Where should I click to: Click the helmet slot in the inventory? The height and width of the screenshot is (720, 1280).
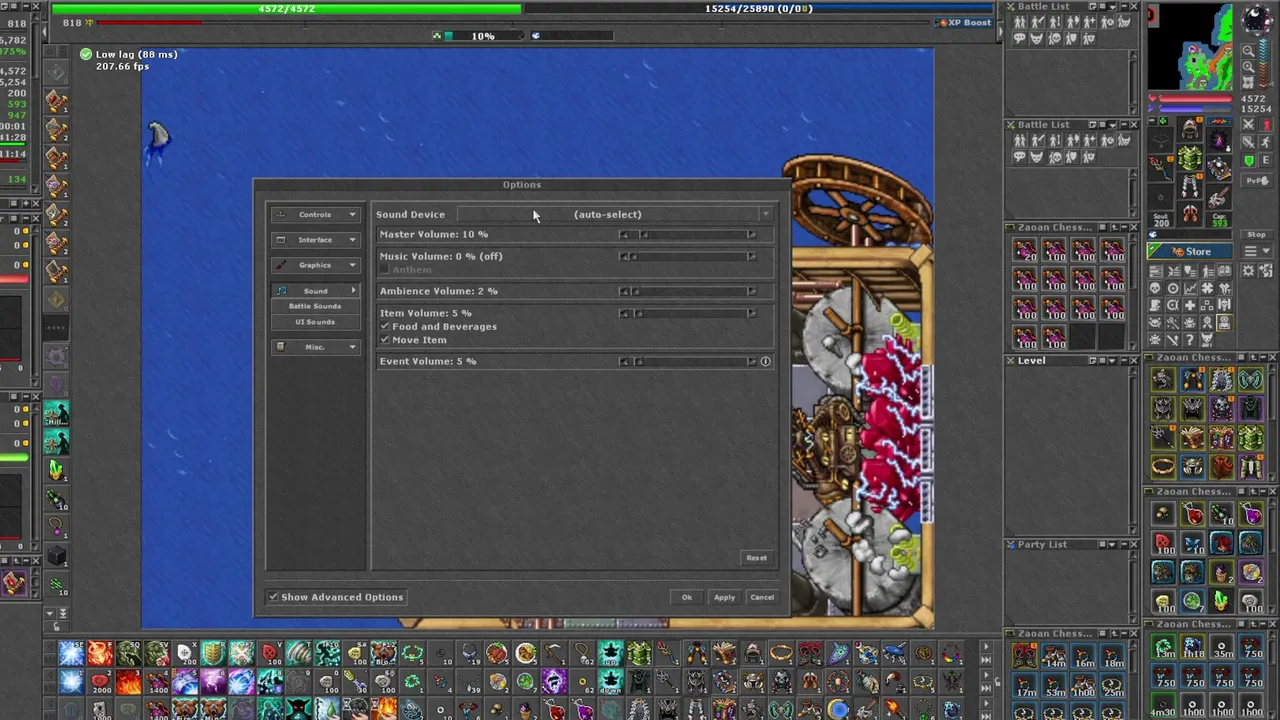pos(1189,127)
